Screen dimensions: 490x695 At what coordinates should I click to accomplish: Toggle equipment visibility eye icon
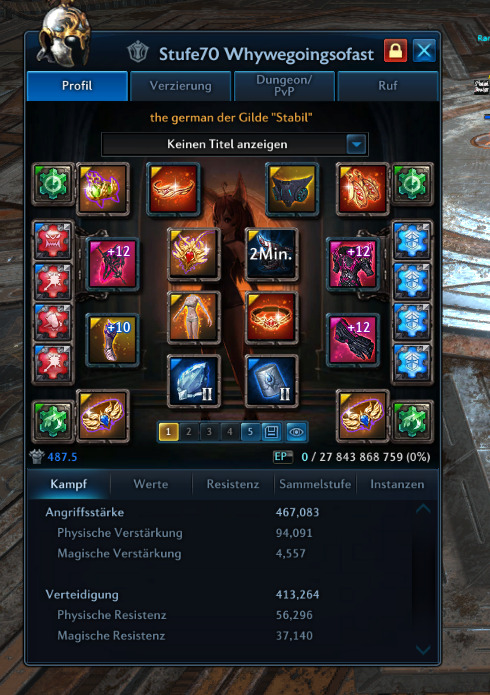pyautogui.click(x=296, y=432)
